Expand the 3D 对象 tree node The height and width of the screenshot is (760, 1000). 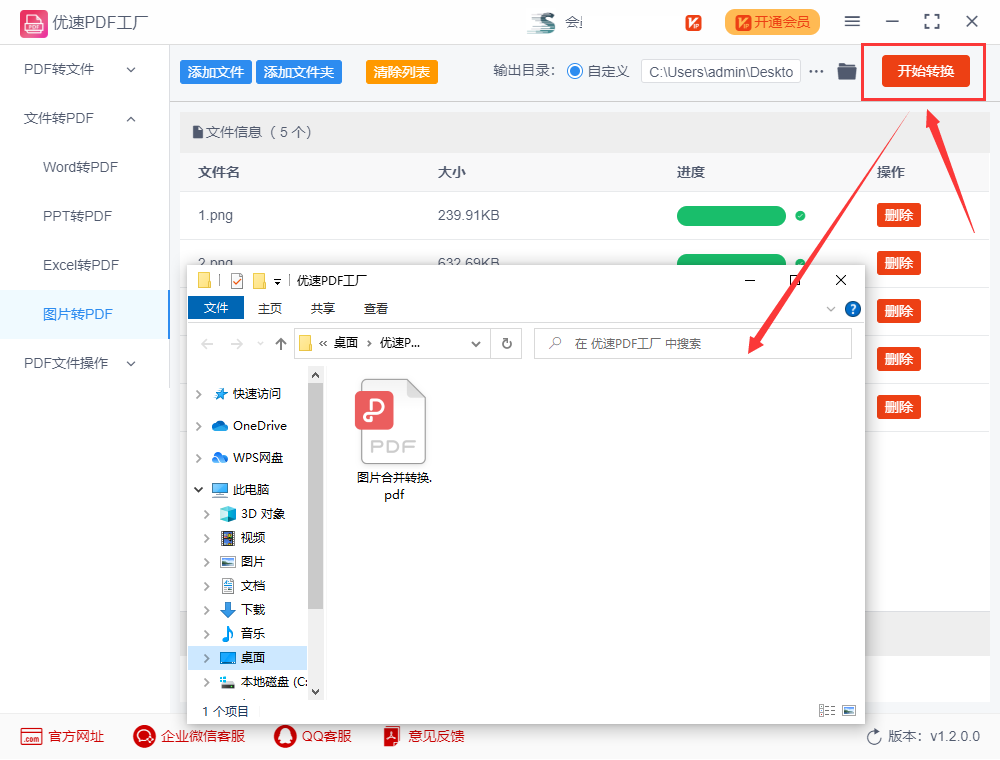coord(207,514)
